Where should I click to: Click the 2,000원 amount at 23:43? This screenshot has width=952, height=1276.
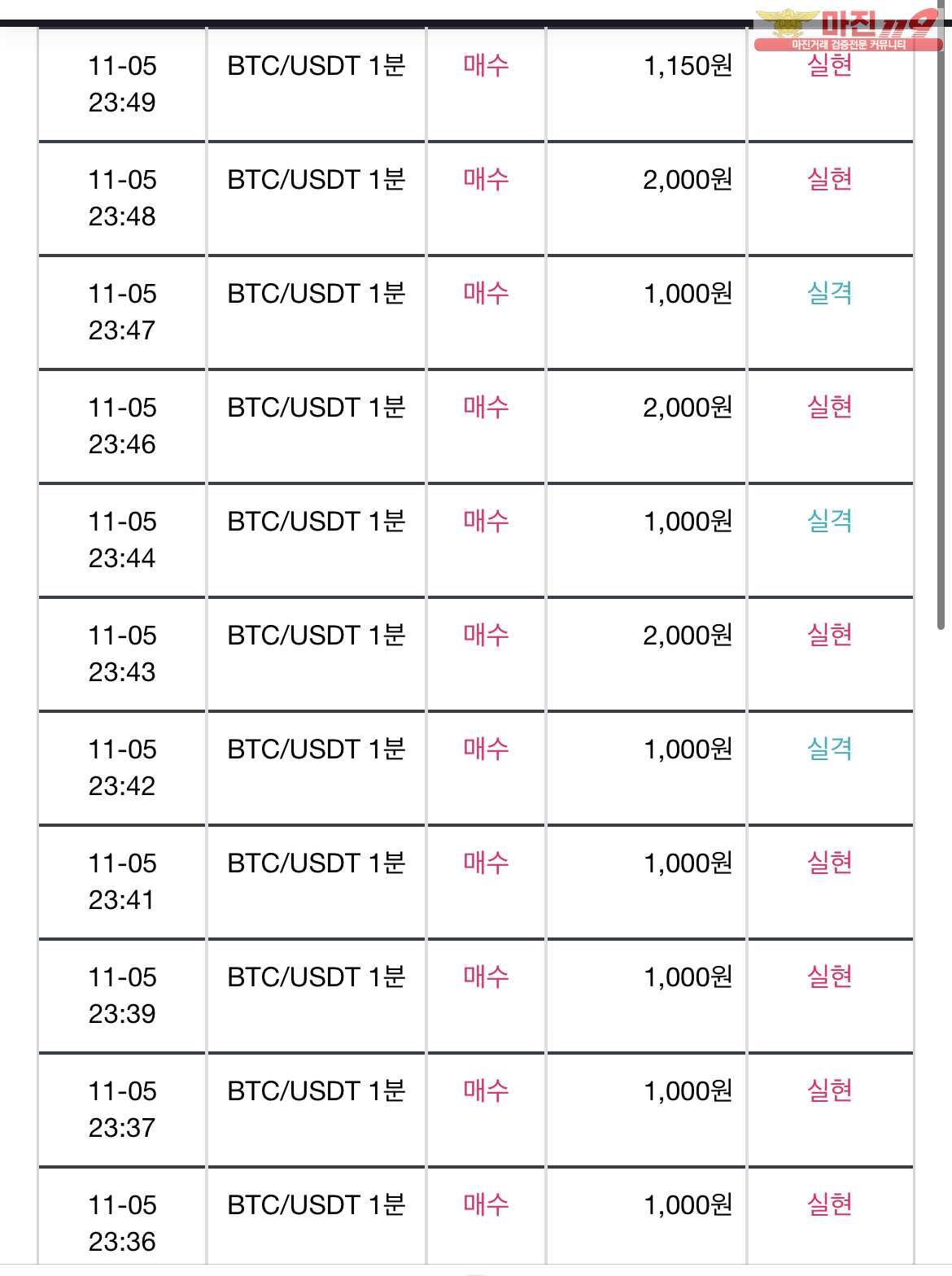[688, 636]
